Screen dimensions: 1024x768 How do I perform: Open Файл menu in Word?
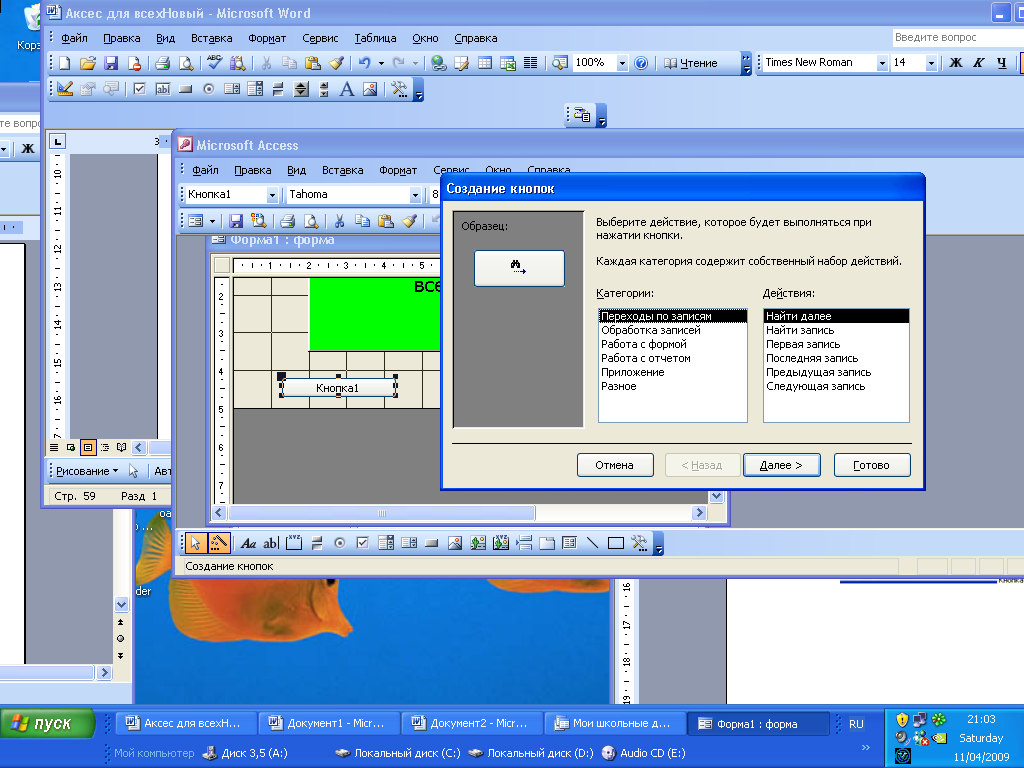tap(74, 38)
